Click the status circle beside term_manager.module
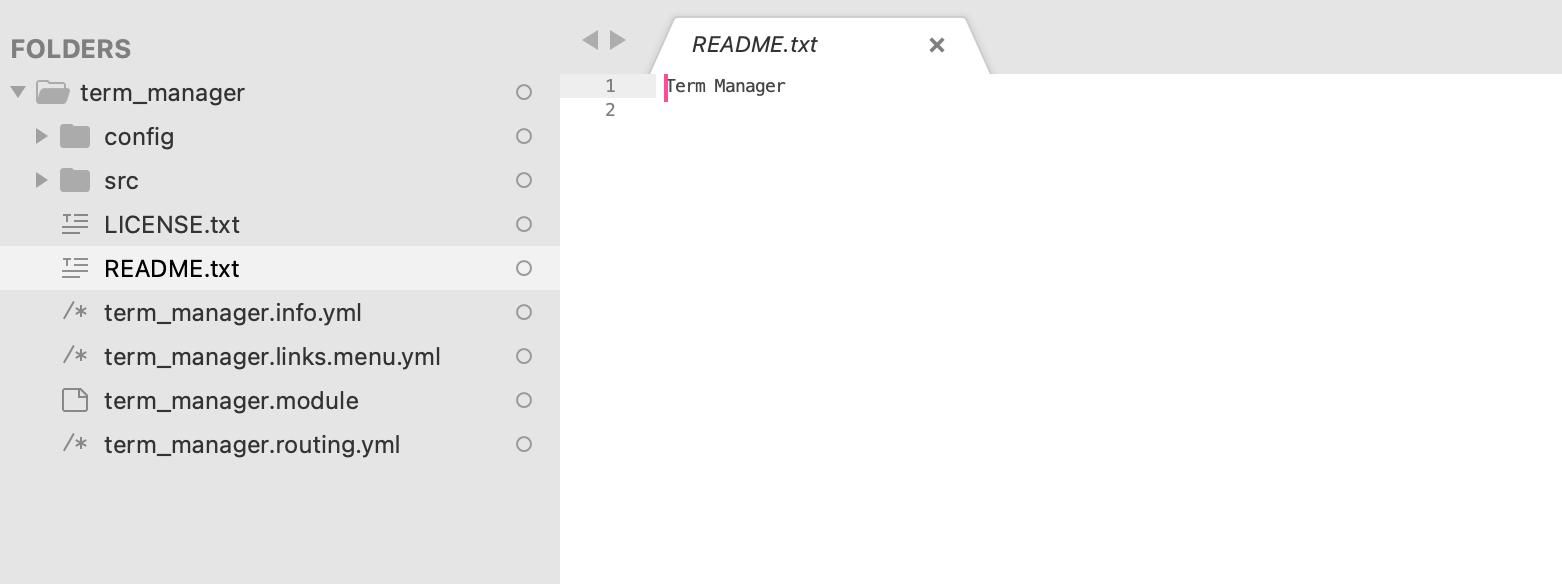Screen dimensions: 1562x584 (x=523, y=400)
